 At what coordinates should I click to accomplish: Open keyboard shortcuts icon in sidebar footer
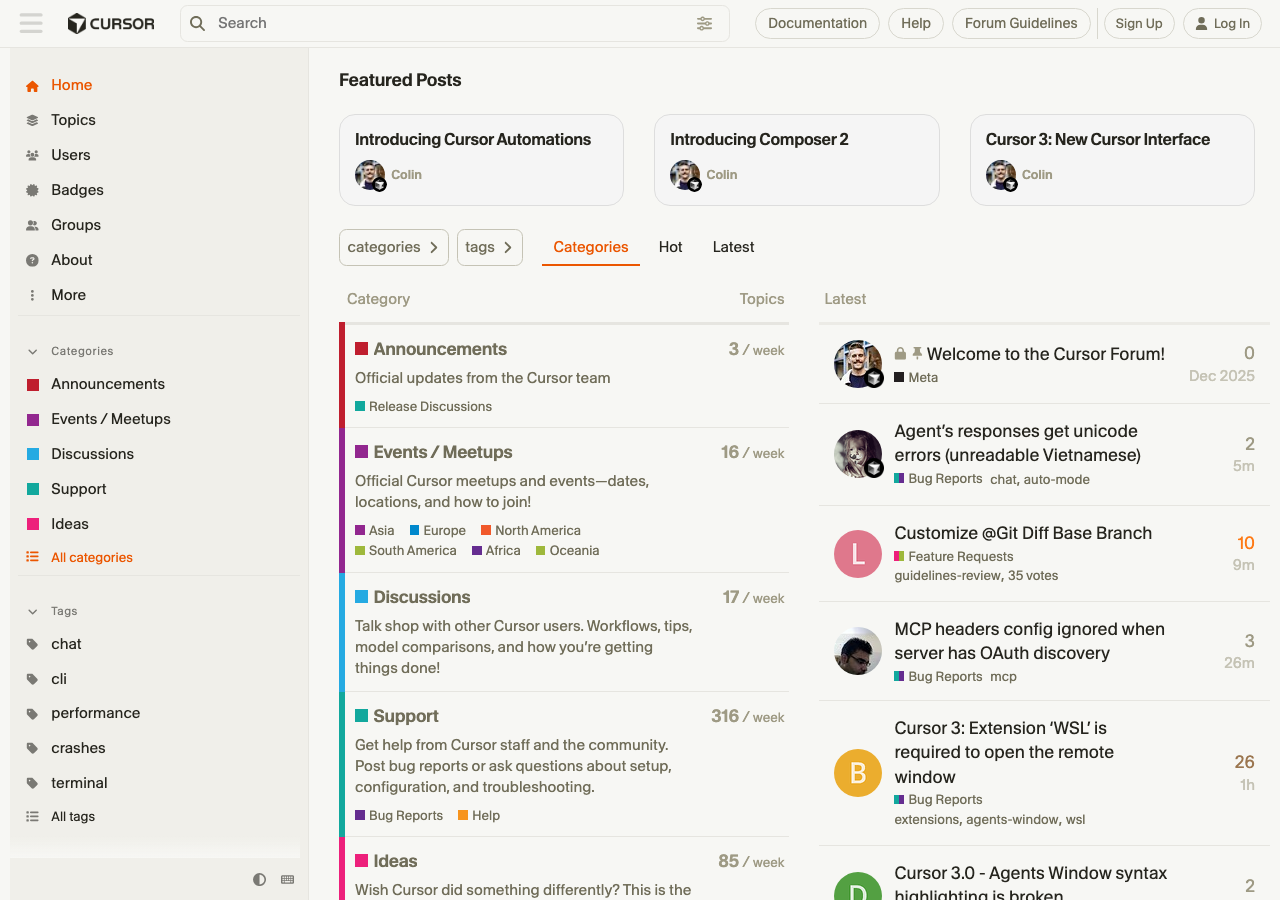click(288, 880)
